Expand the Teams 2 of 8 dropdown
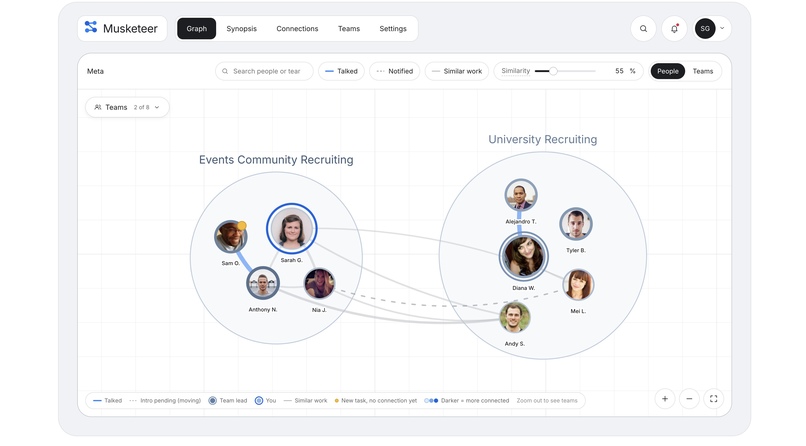 coord(127,107)
